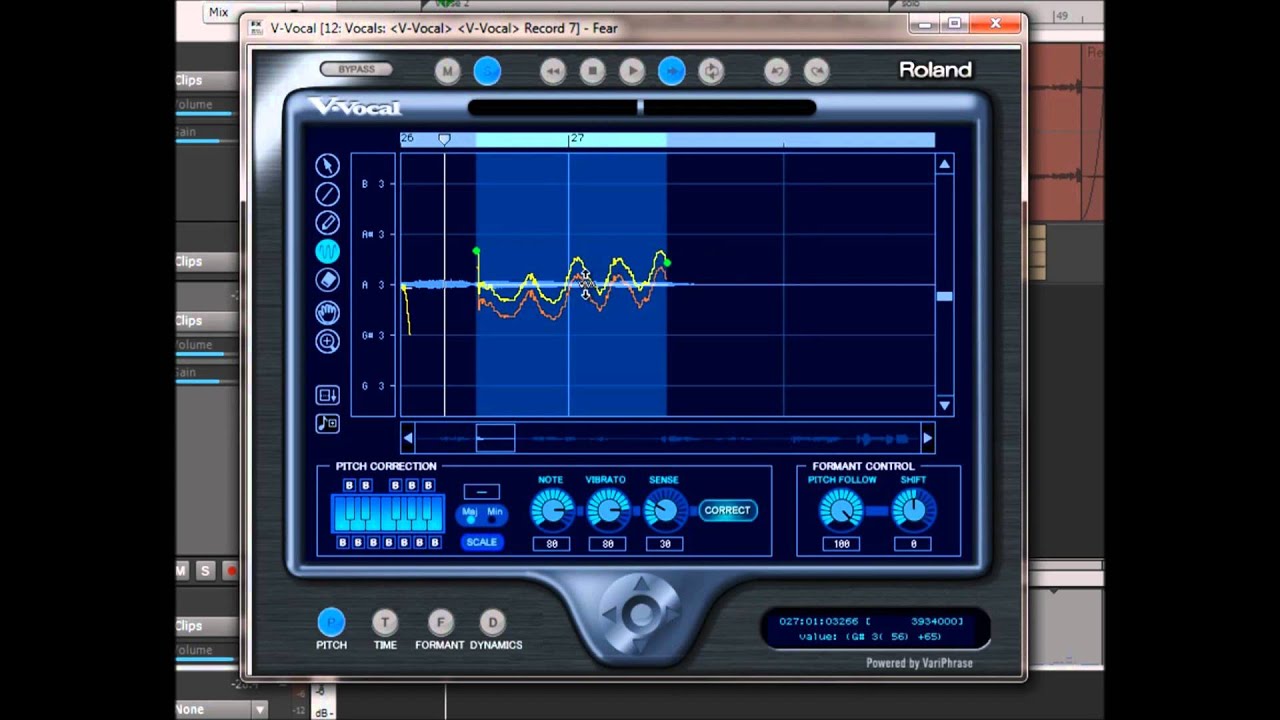Screen dimensions: 1280x720
Task: Toggle the loop playback button
Action: pyautogui.click(x=711, y=71)
